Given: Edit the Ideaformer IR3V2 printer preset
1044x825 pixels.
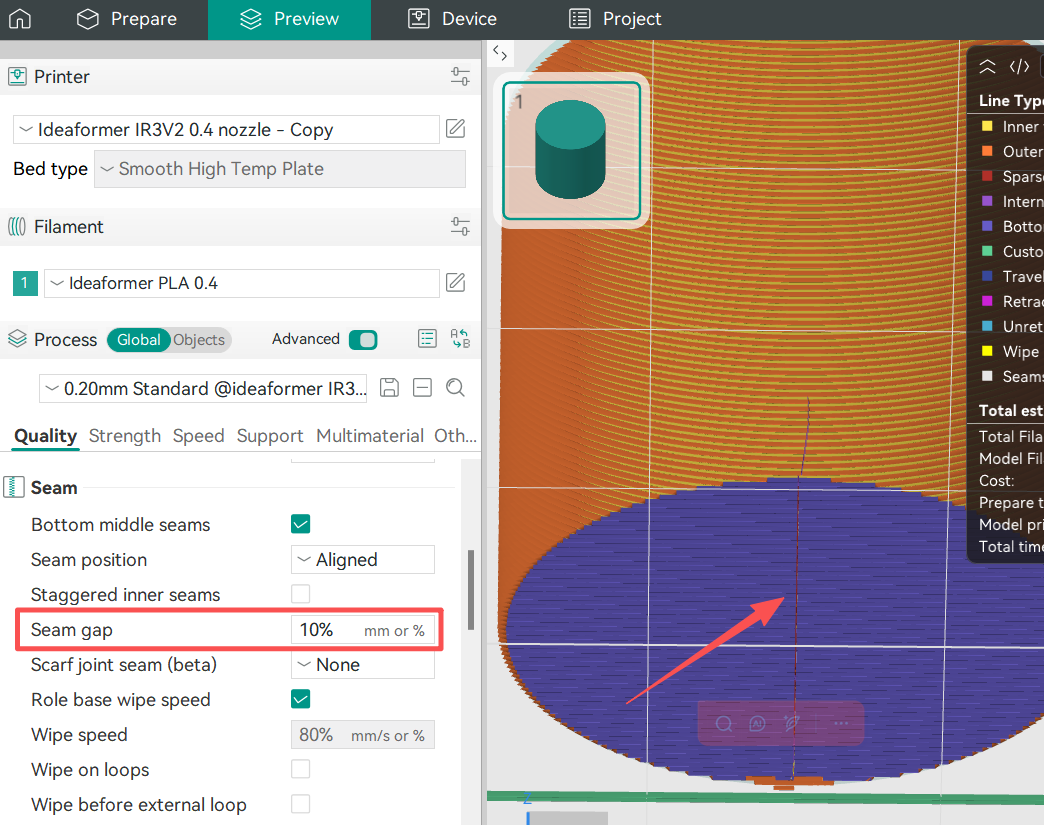Looking at the screenshot, I should click(x=455, y=129).
